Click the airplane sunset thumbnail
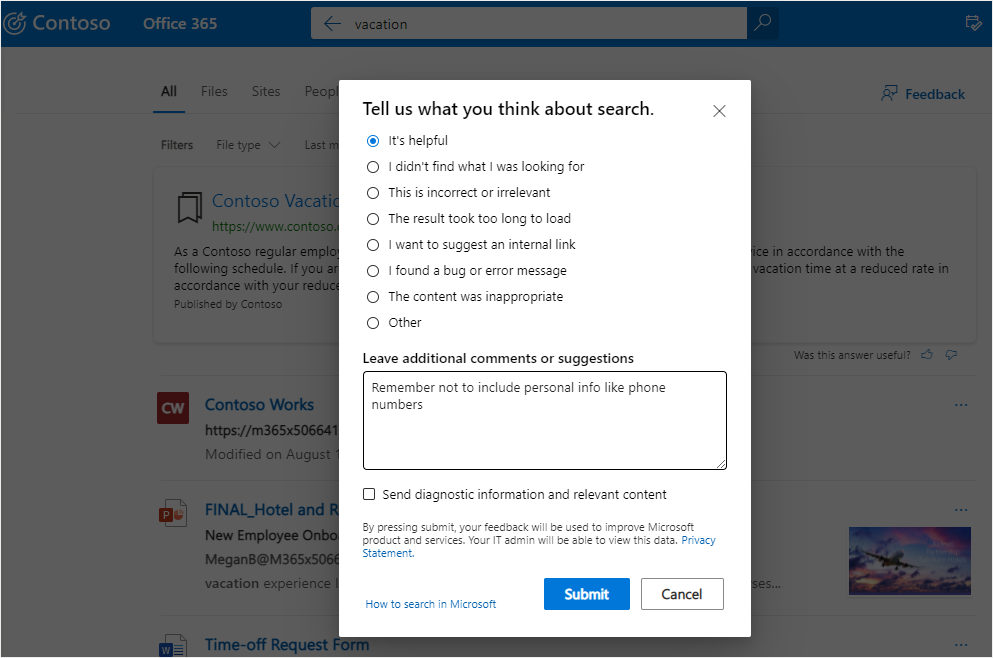This screenshot has height=658, width=993. tap(909, 561)
